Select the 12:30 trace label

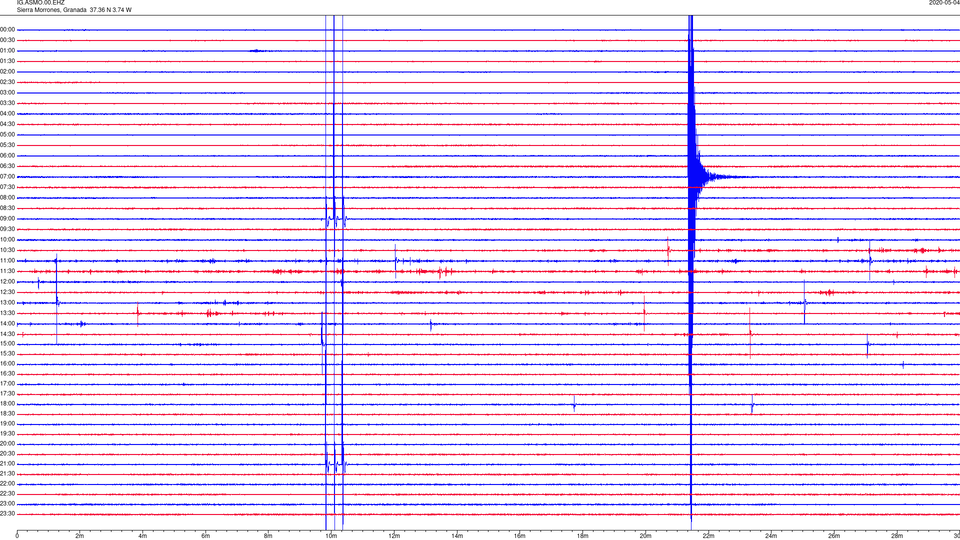(x=7, y=292)
